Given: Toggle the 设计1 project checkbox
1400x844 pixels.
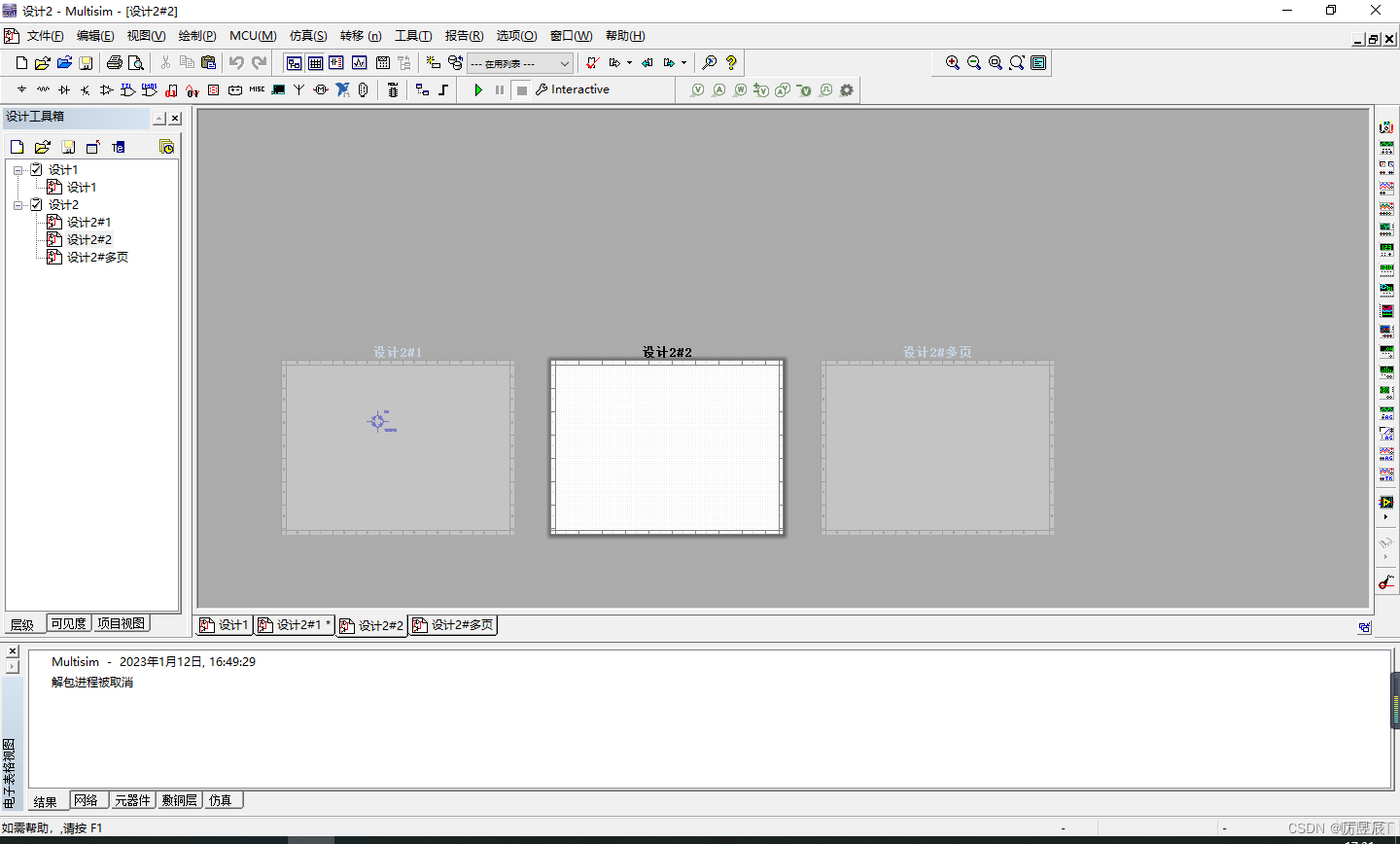Looking at the screenshot, I should [x=36, y=169].
